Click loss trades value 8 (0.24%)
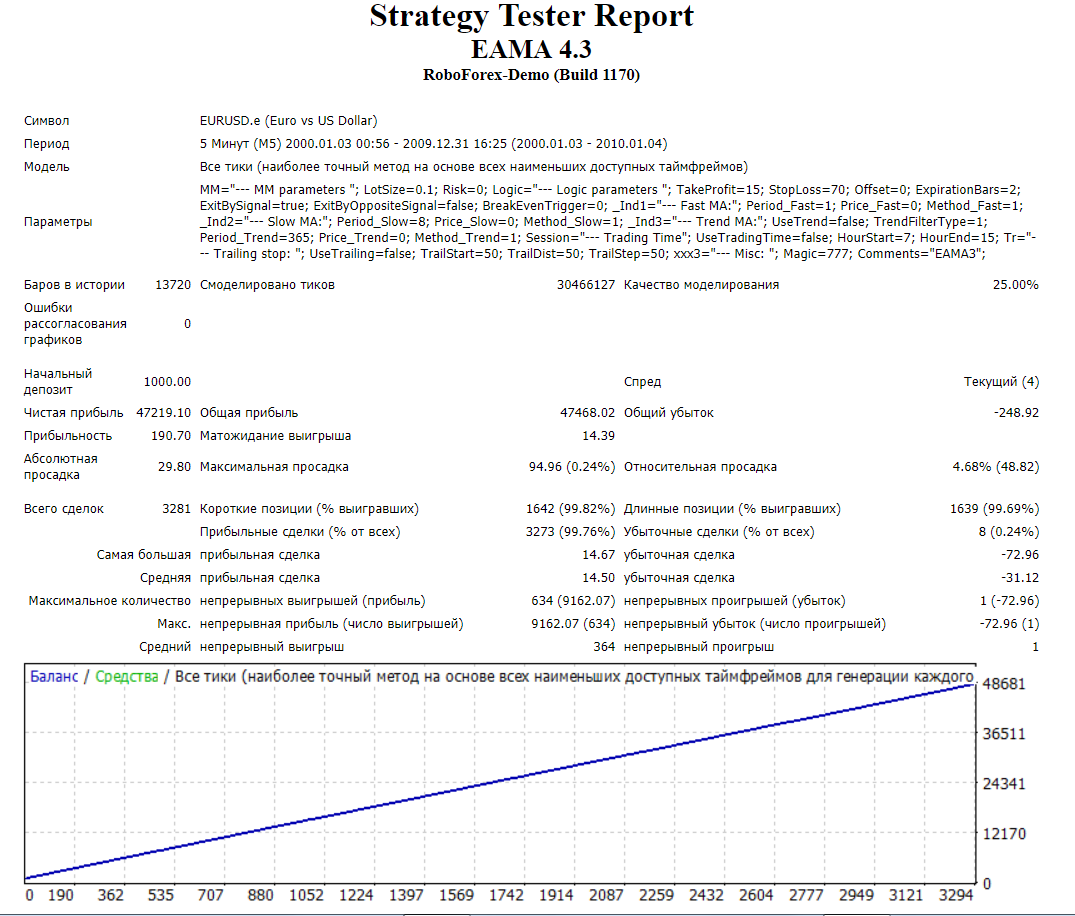1075x916 pixels. [x=1008, y=532]
